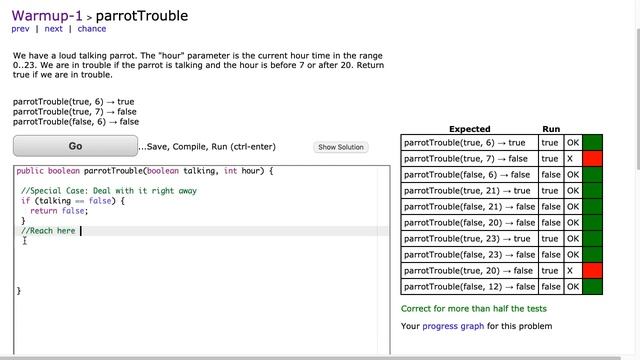Click the final closing brace in editor
Image resolution: width=640 pixels, height=360 pixels.
tap(18, 291)
